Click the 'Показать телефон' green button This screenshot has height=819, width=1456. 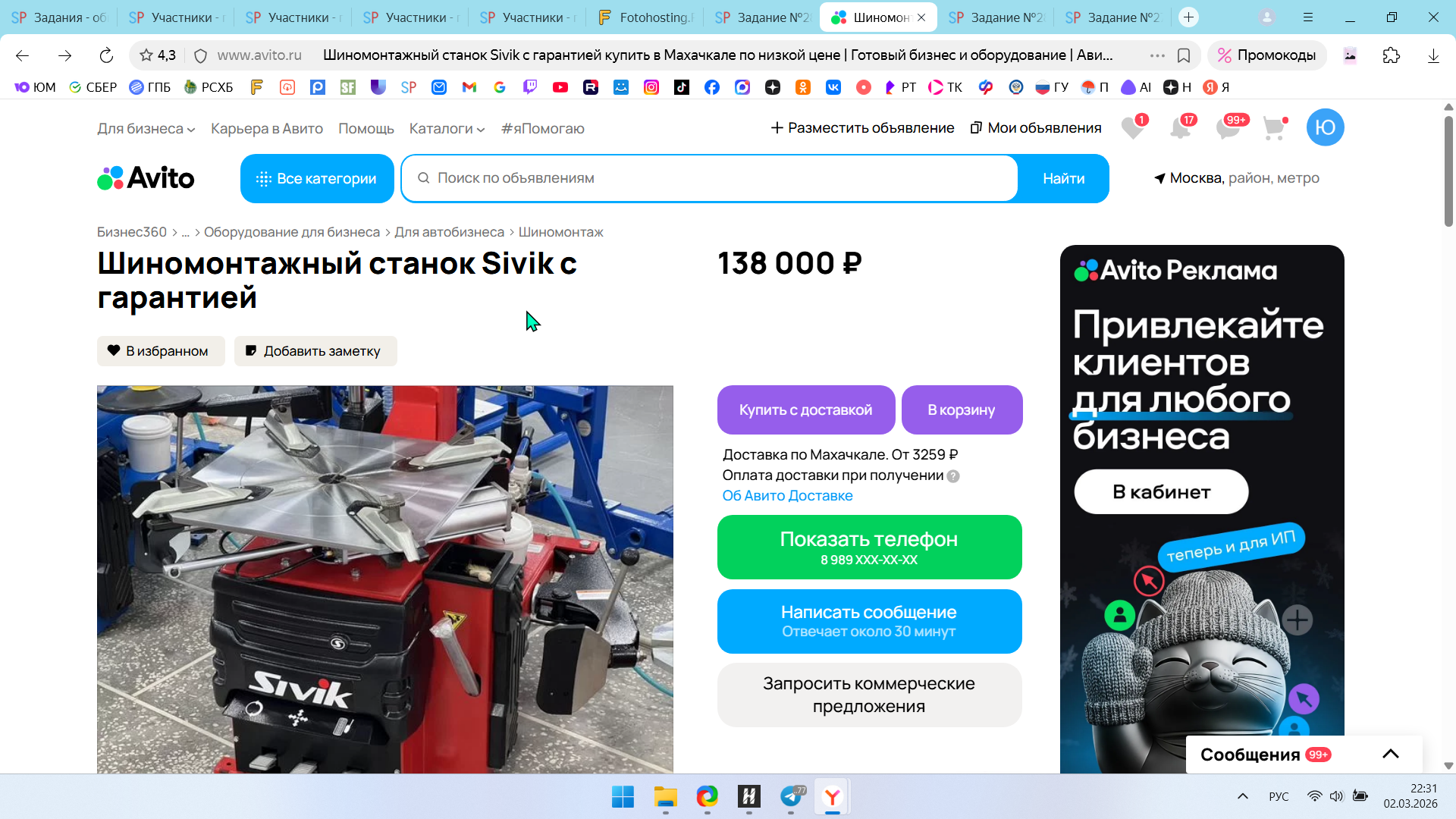869,548
